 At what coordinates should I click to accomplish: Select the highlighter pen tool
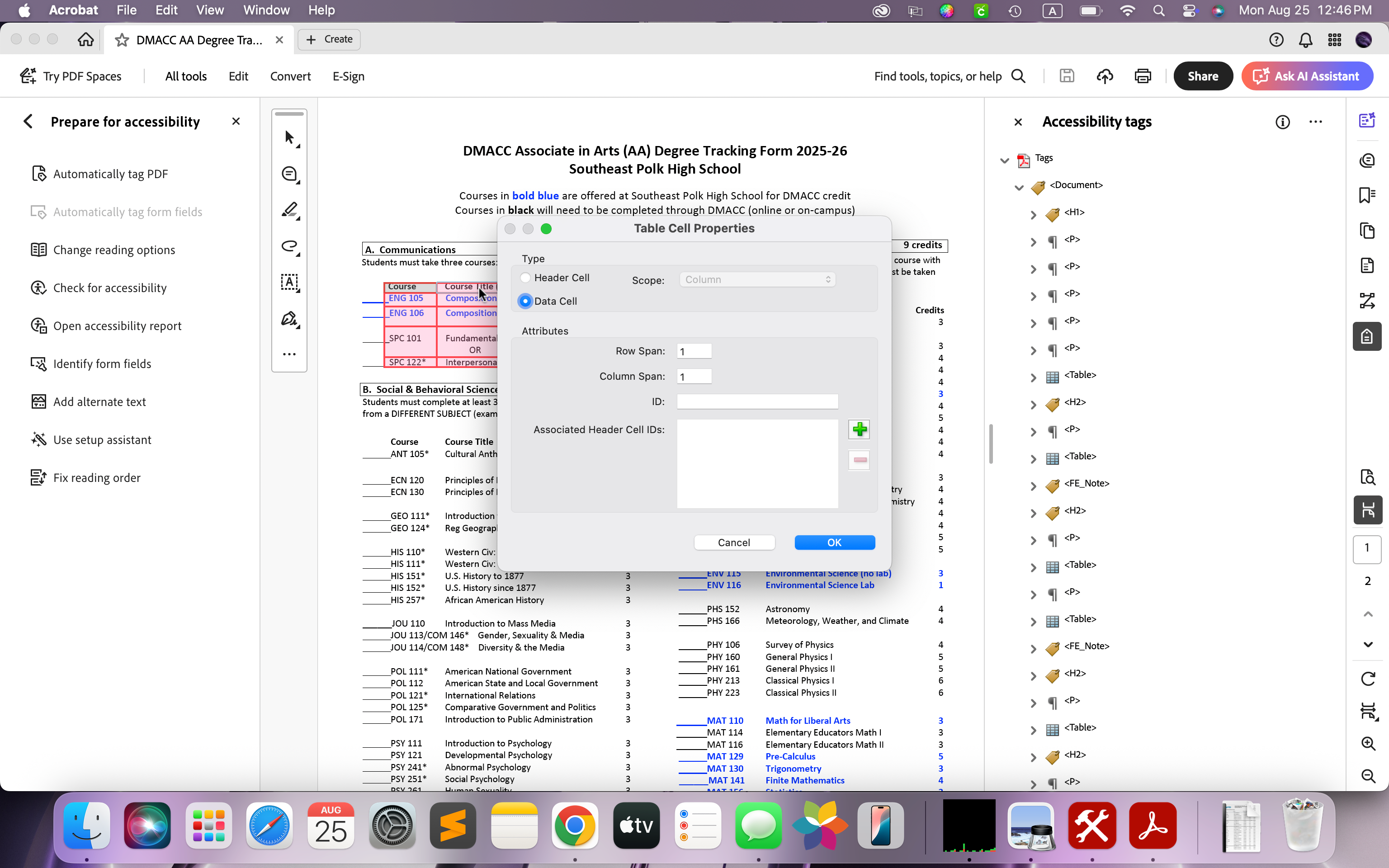click(289, 210)
